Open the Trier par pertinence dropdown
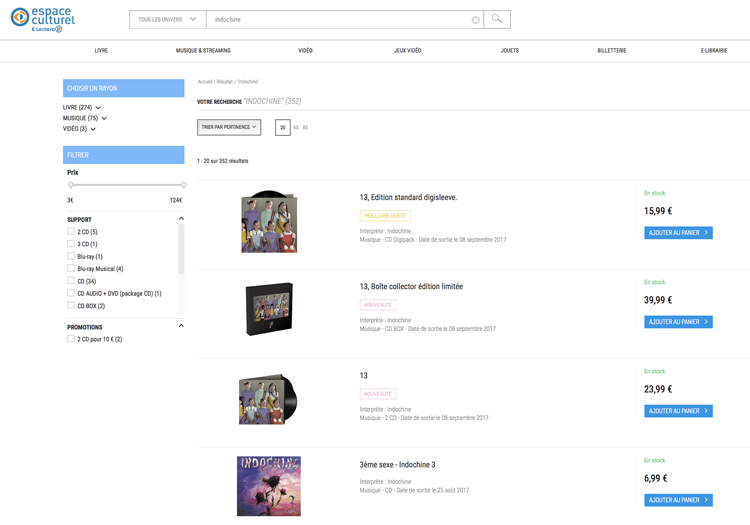 pyautogui.click(x=229, y=127)
